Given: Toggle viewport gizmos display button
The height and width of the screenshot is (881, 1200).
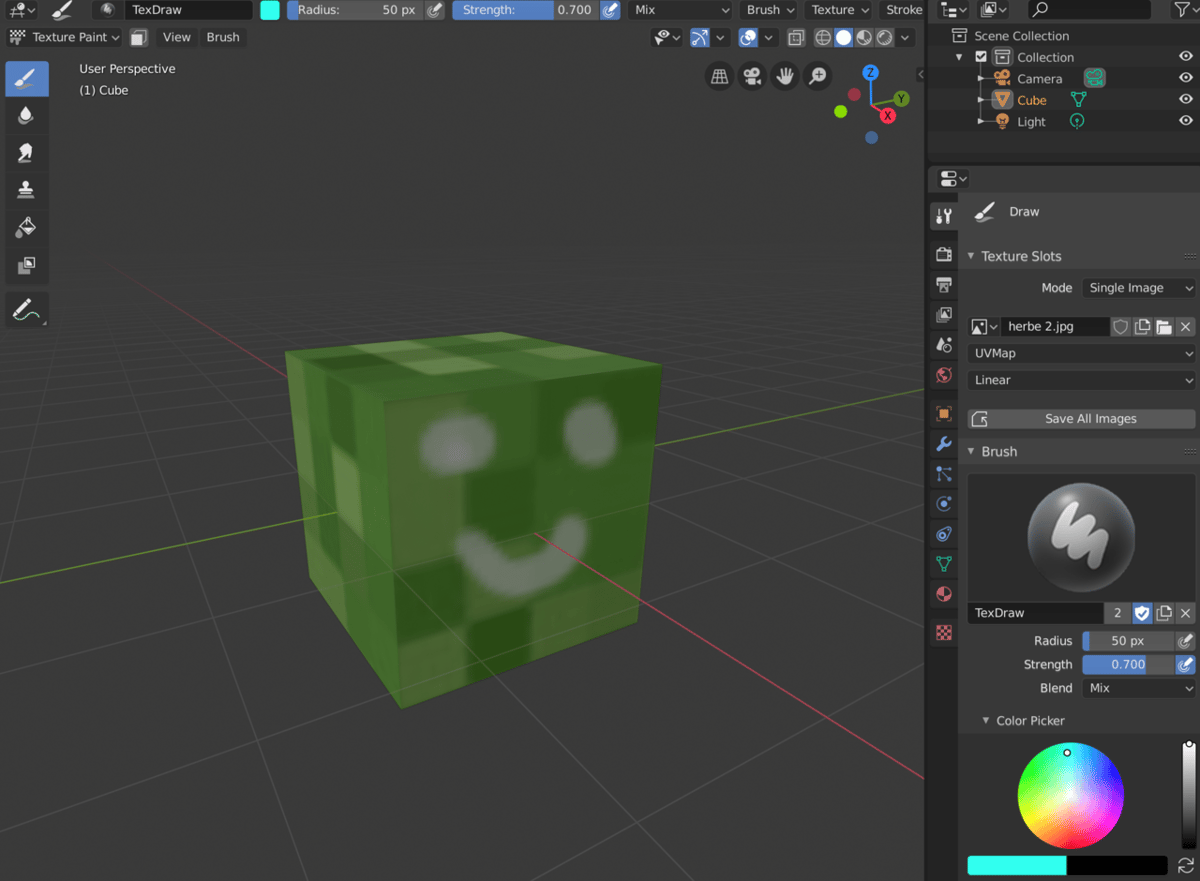Looking at the screenshot, I should click(x=700, y=37).
